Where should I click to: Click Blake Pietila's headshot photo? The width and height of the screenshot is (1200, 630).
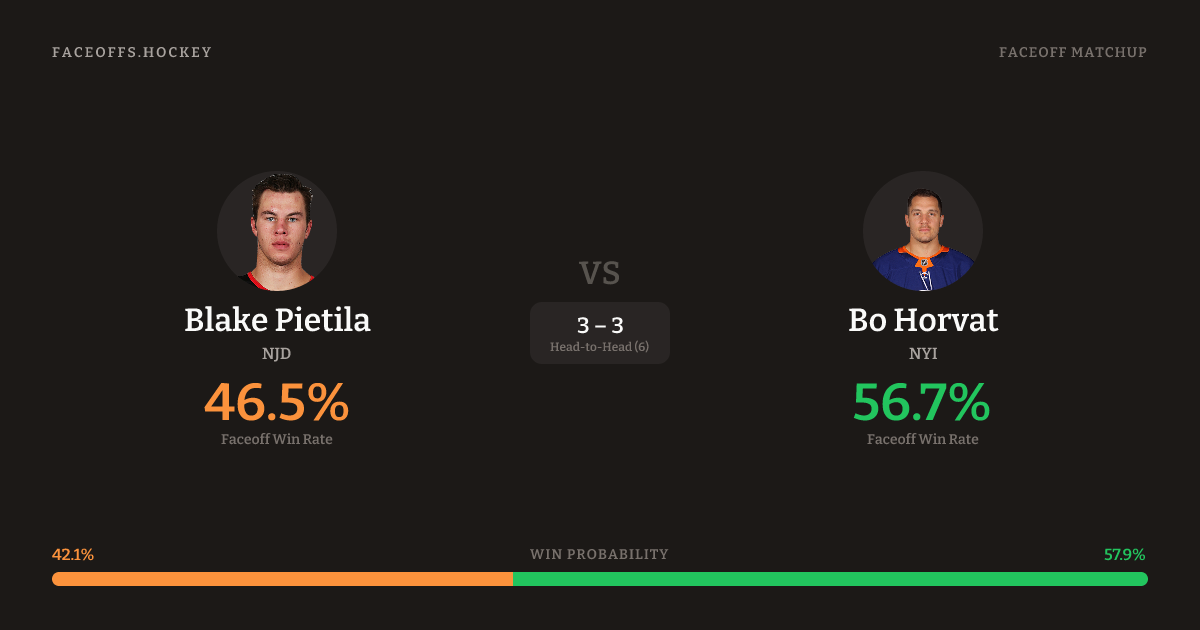pyautogui.click(x=277, y=231)
